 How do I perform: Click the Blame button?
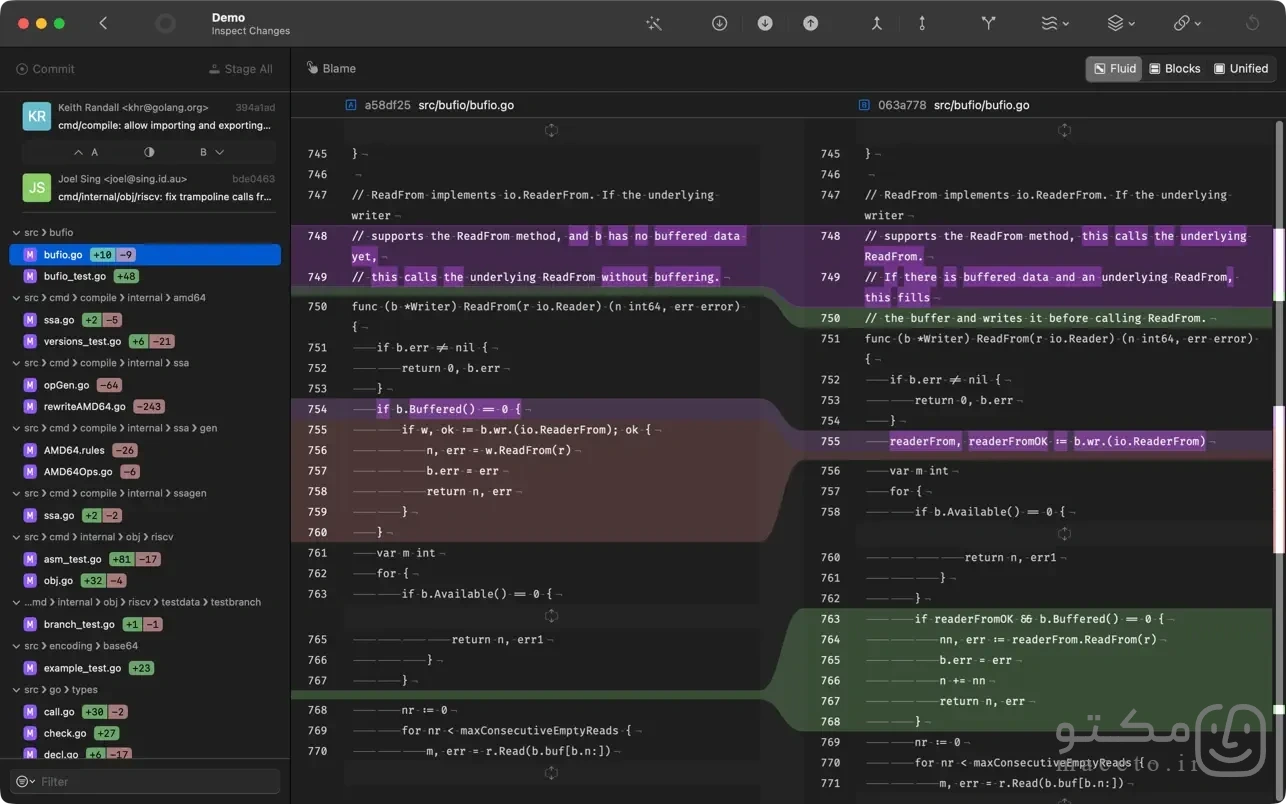[x=331, y=68]
